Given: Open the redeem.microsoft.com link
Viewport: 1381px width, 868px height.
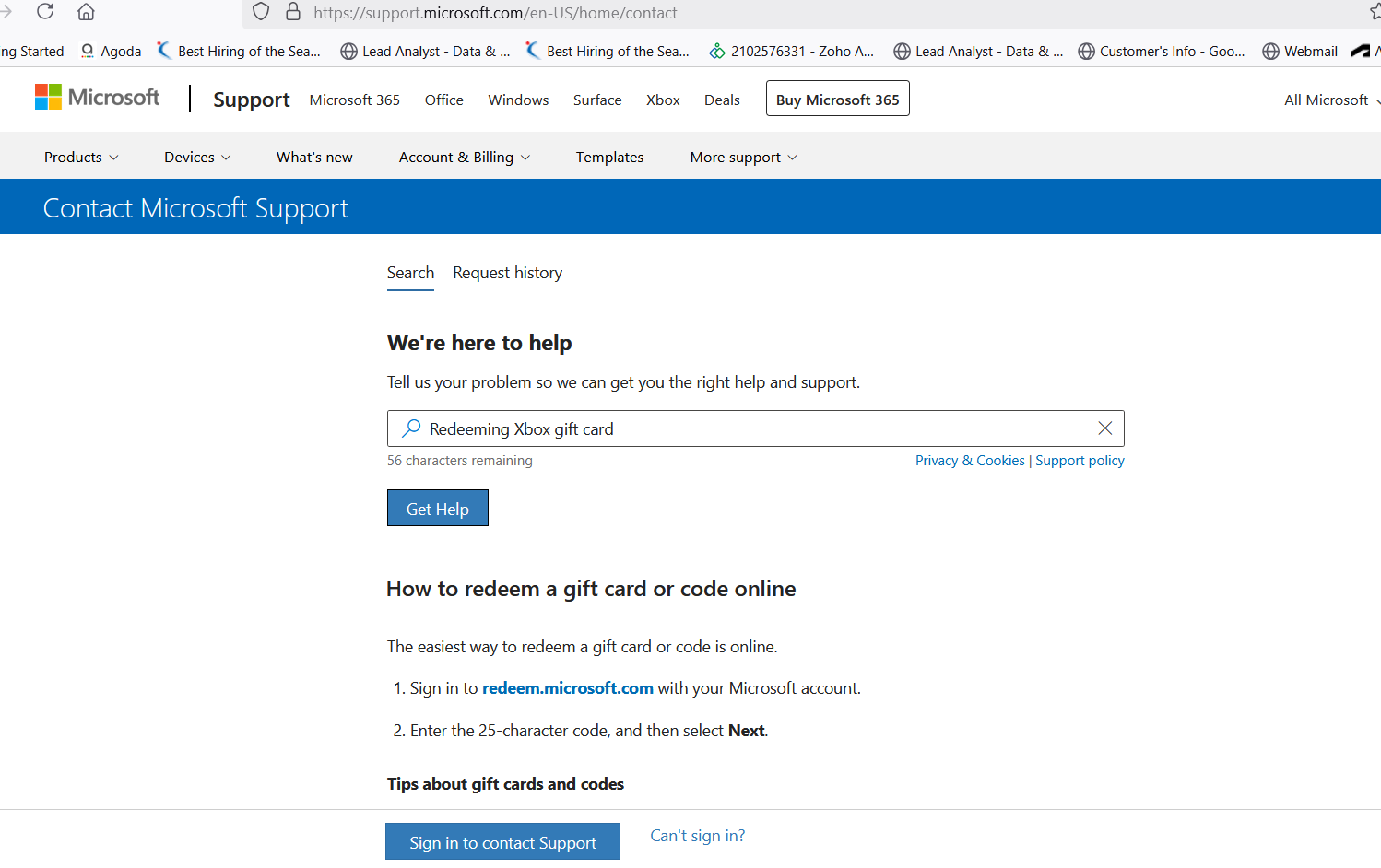Looking at the screenshot, I should click(x=567, y=687).
